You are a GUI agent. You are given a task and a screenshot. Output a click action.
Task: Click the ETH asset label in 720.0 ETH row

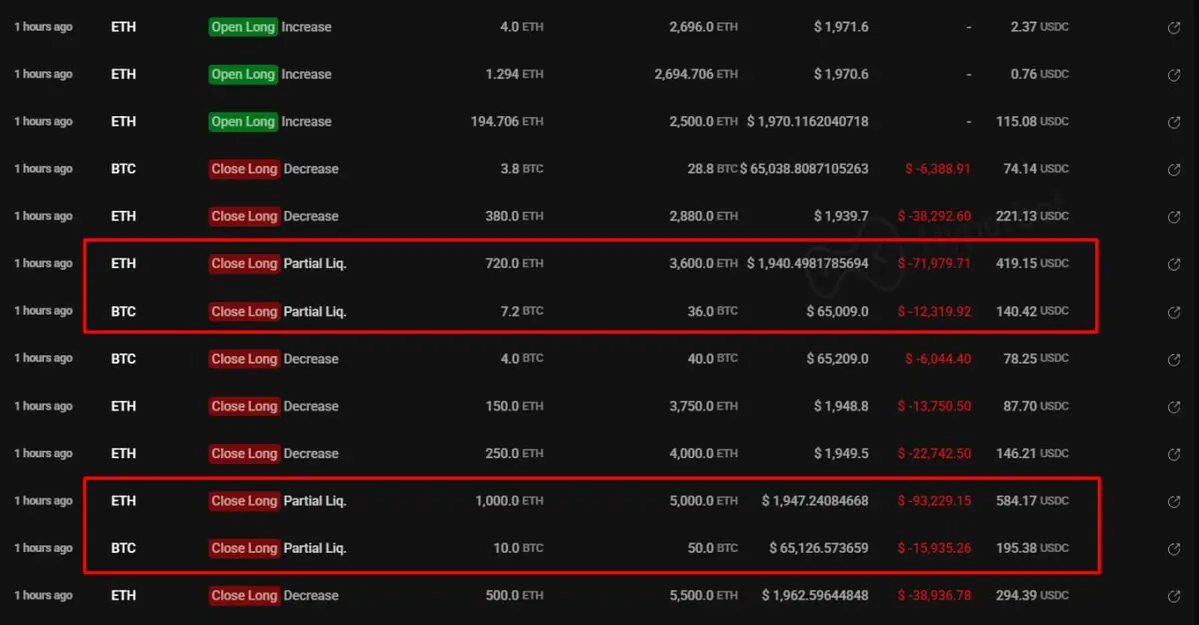tap(123, 264)
